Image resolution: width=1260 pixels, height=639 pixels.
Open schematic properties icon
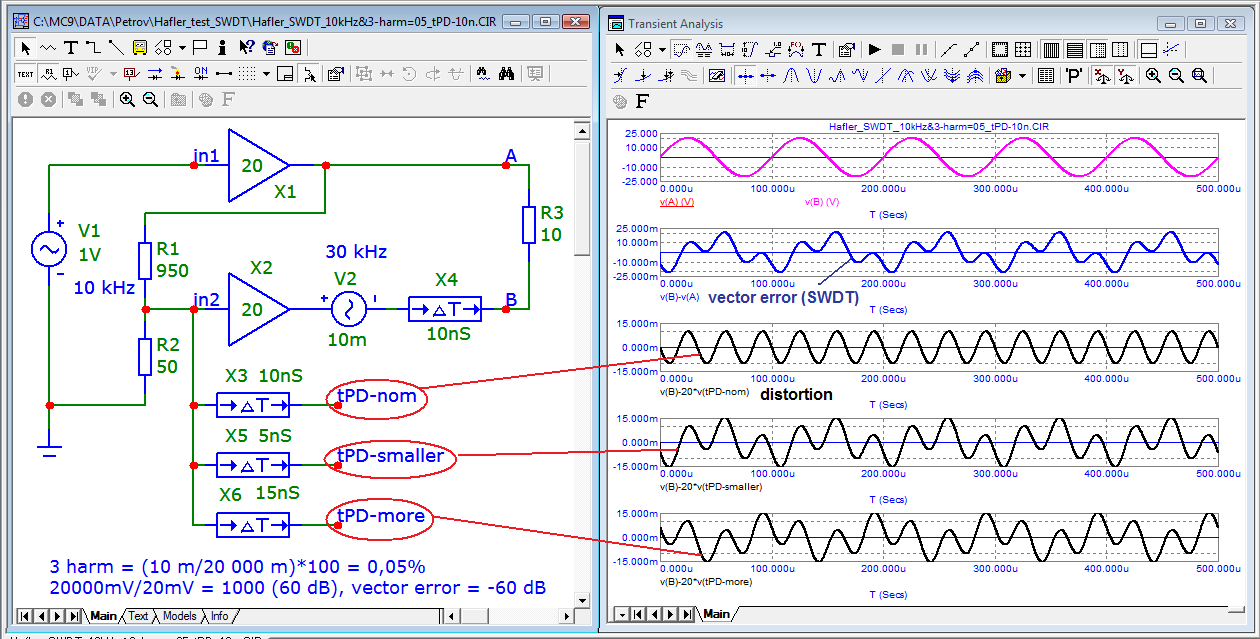[336, 74]
